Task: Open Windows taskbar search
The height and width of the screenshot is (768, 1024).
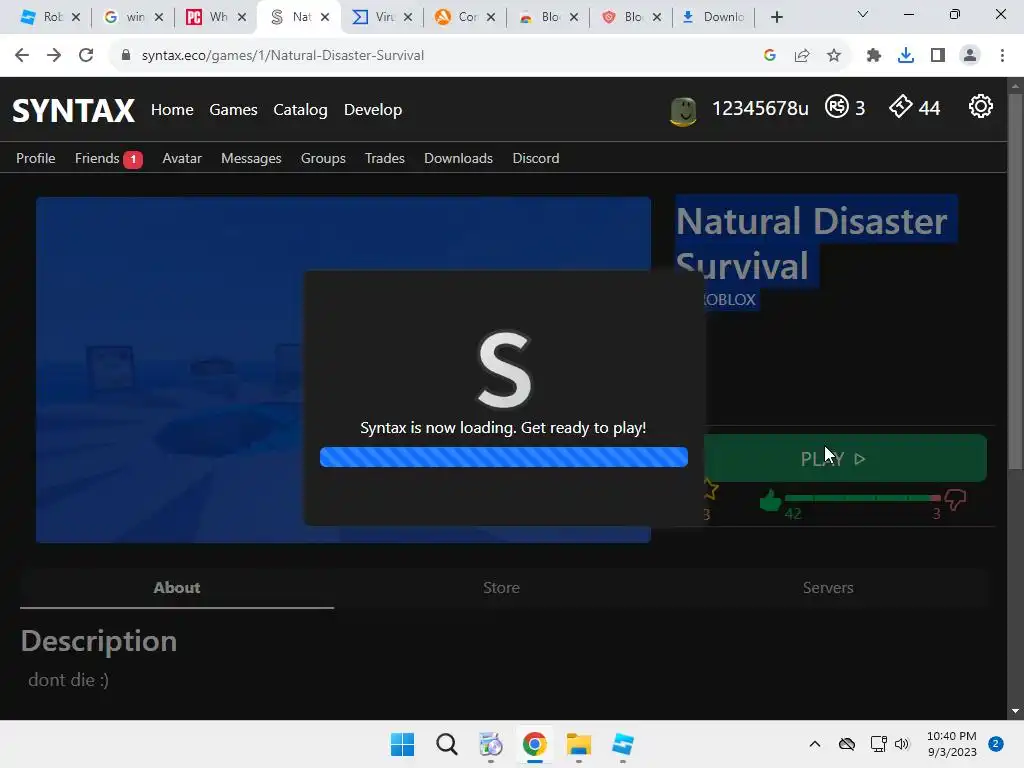Action: [x=447, y=744]
